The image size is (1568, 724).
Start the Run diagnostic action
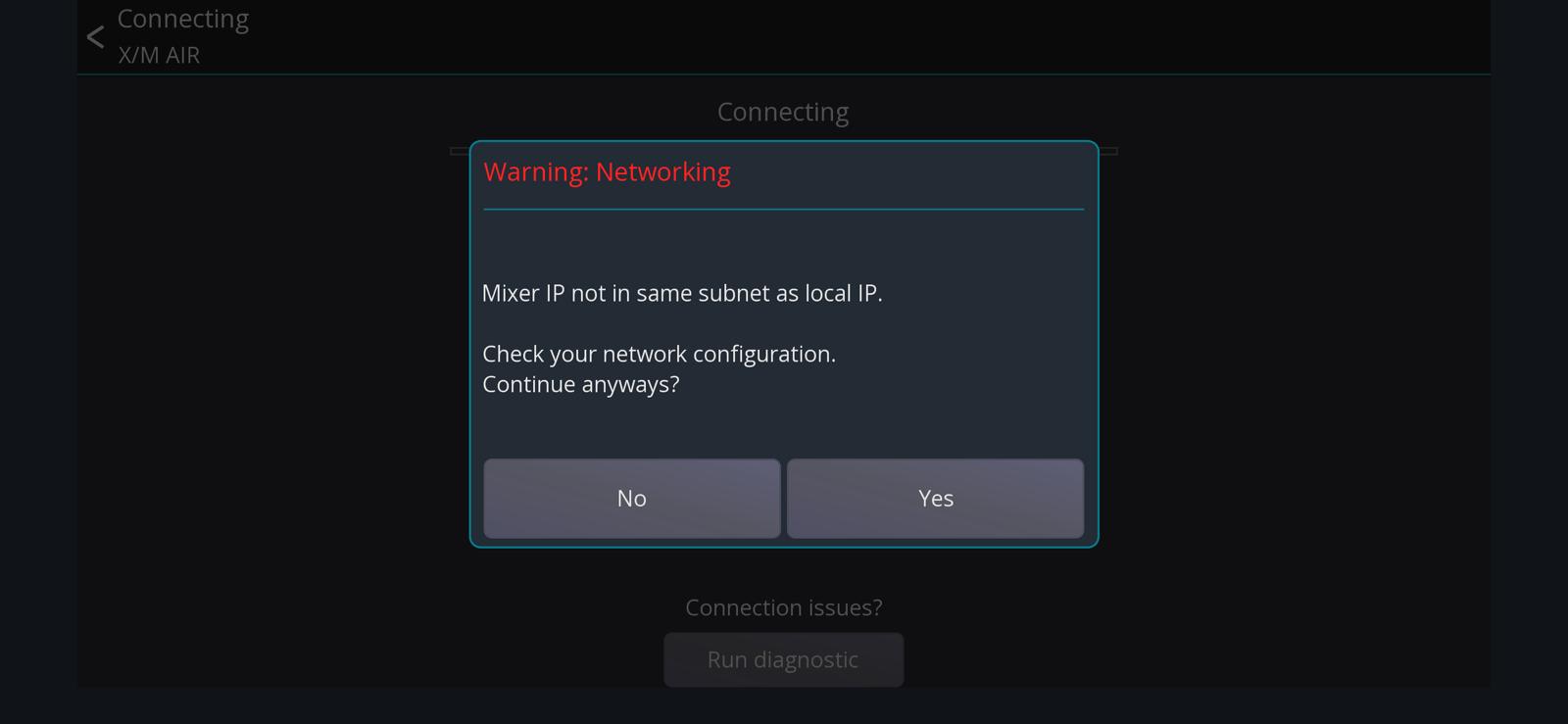[x=783, y=660]
